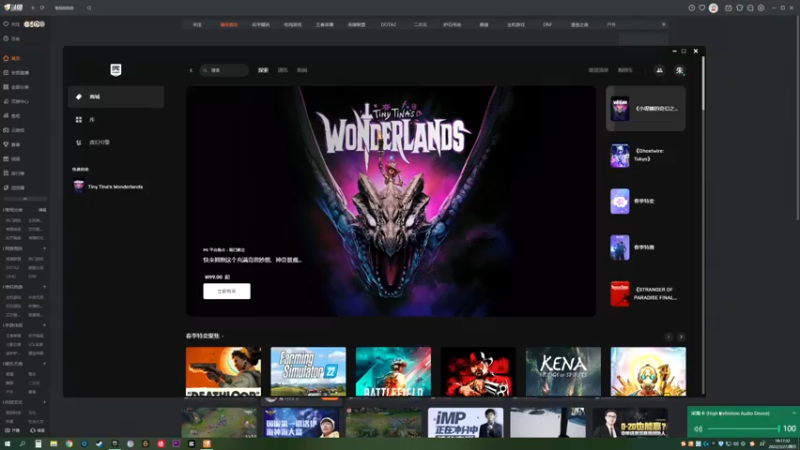This screenshot has height=450, width=800.
Task: Open skin shirt icon in Huya title bar
Action: [739, 8]
